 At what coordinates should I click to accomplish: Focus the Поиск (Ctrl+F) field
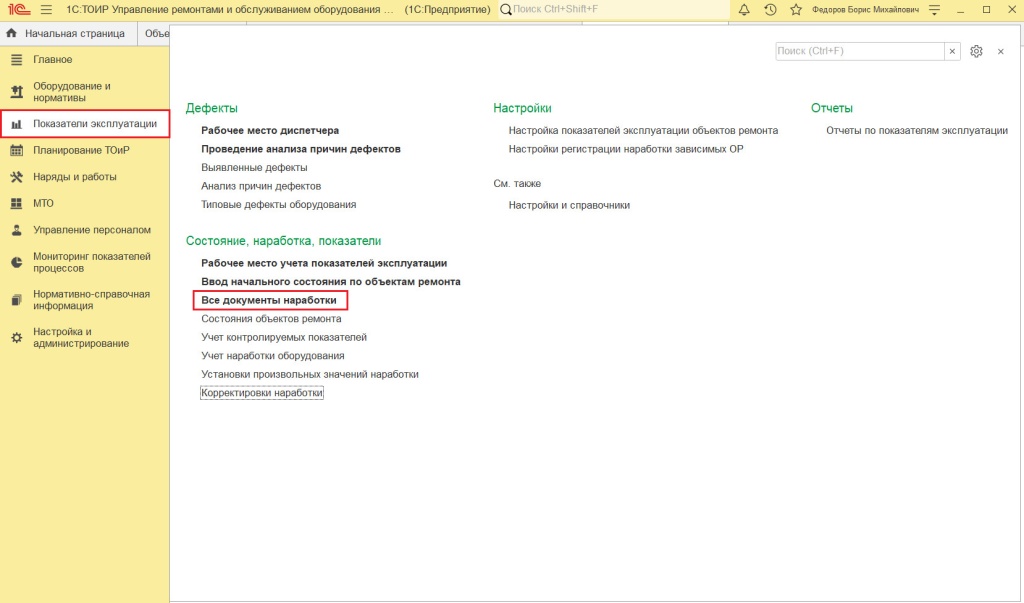coord(860,51)
